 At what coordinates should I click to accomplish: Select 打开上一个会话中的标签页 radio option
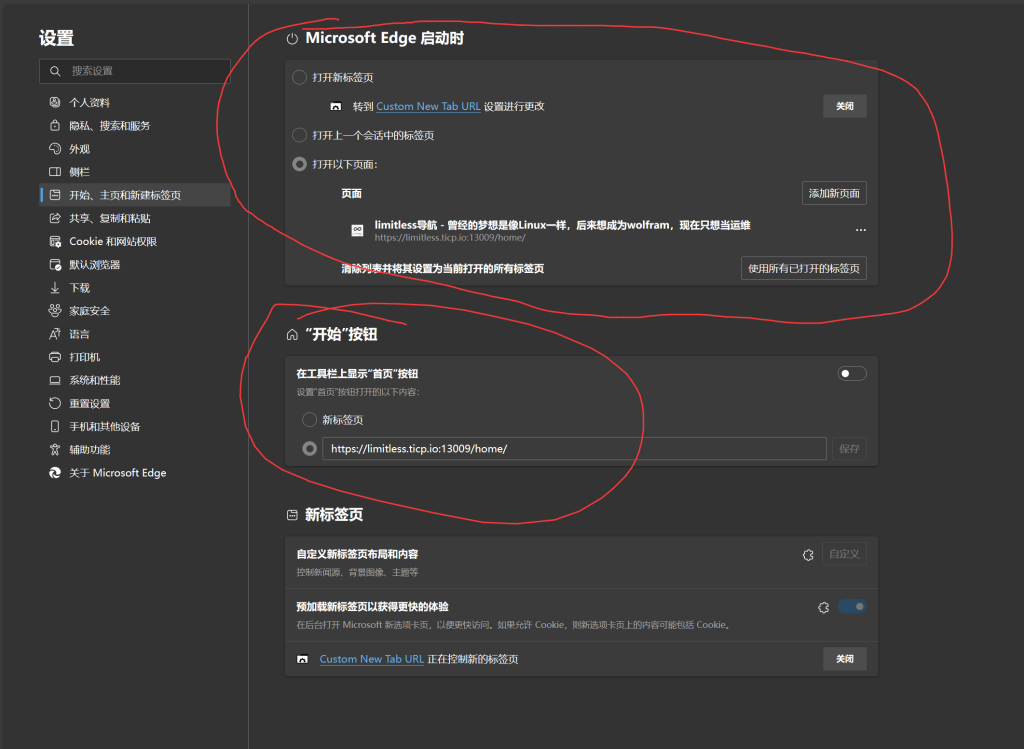coord(299,135)
